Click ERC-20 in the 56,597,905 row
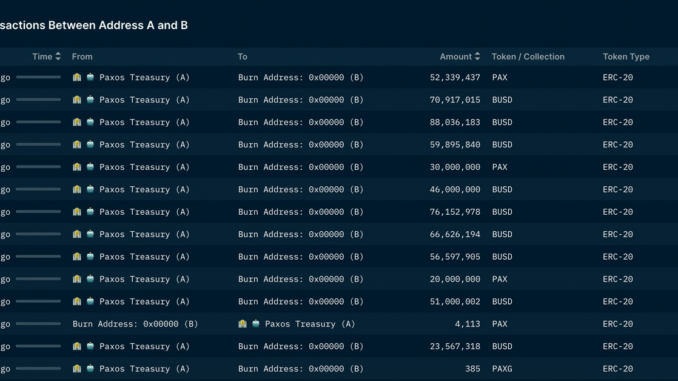This screenshot has height=381, width=678. [x=618, y=257]
